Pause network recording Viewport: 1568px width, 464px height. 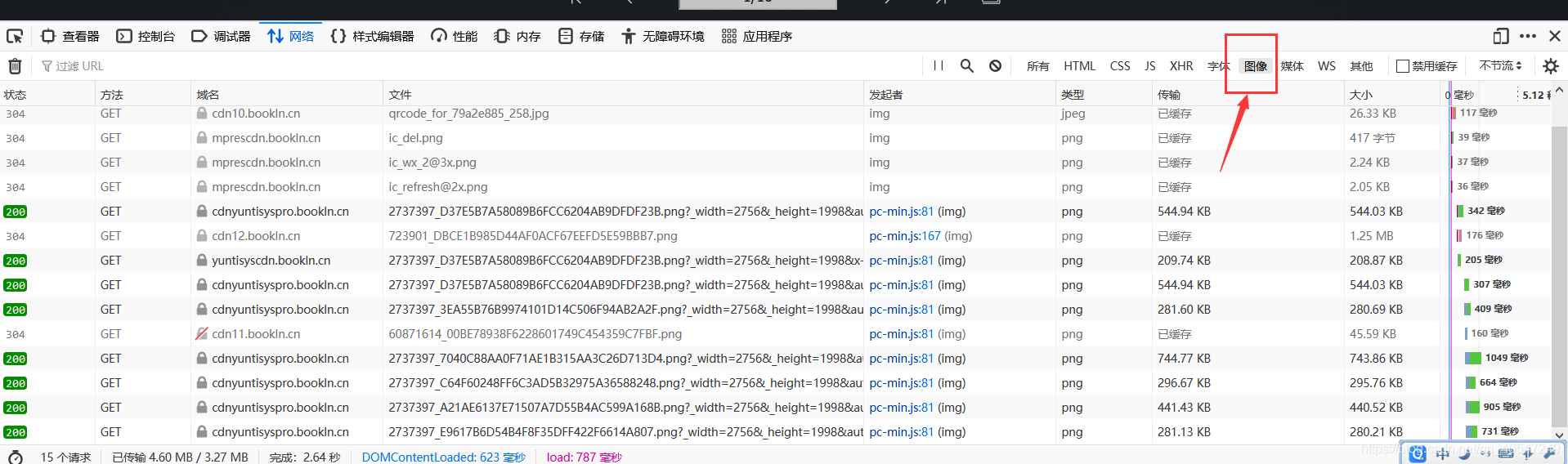pyautogui.click(x=939, y=65)
